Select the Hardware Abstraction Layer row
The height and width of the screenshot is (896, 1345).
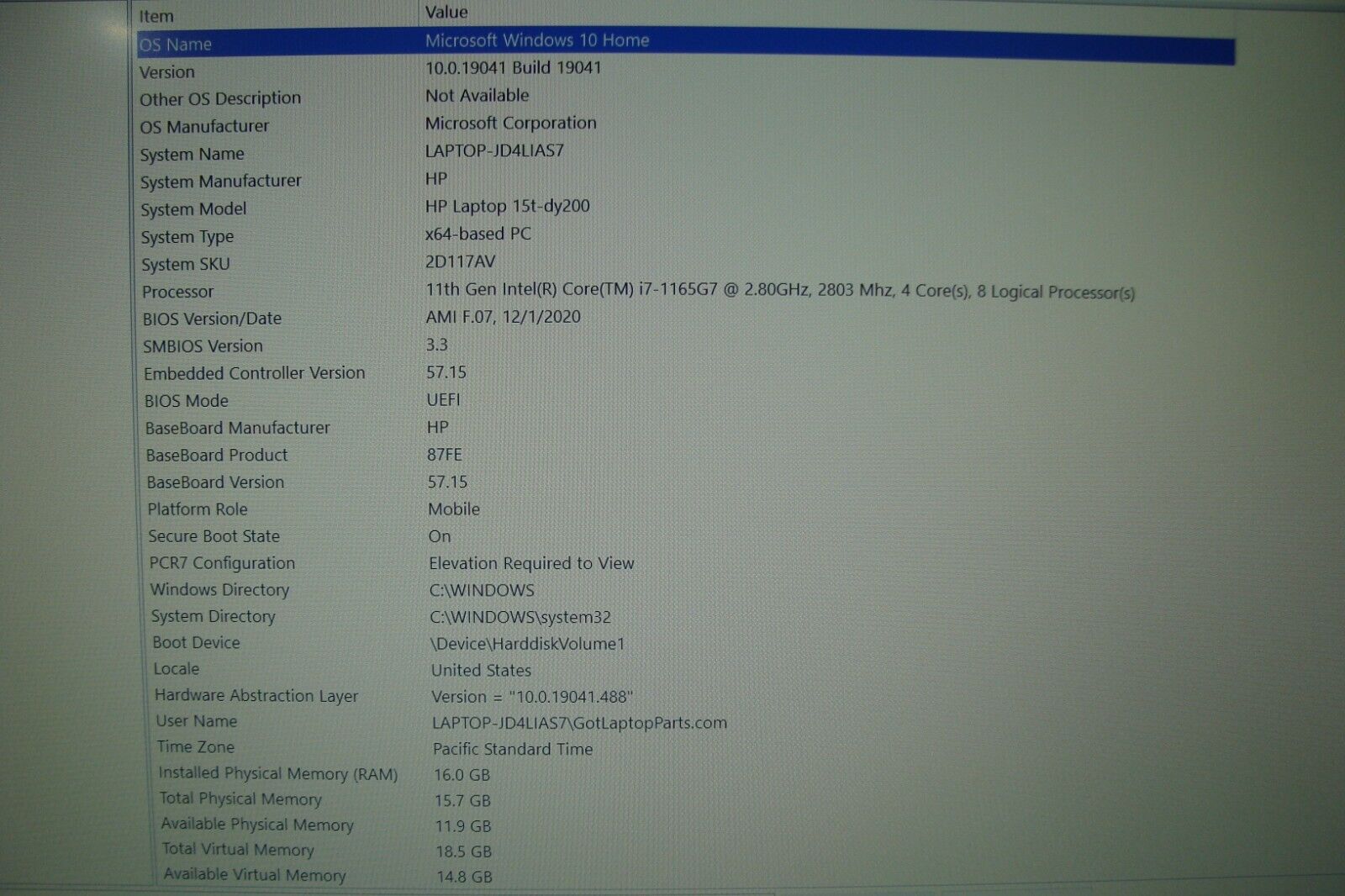tap(256, 696)
